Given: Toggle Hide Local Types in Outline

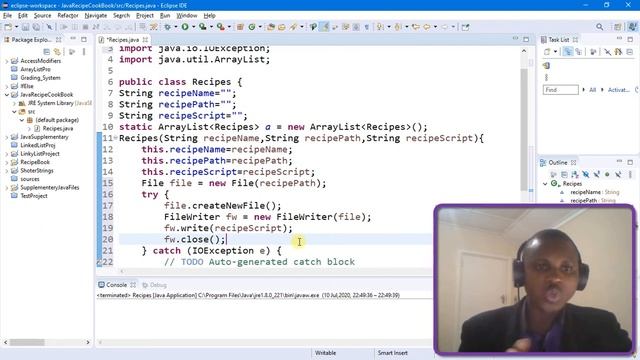Looking at the screenshot, I should pyautogui.click(x=618, y=175).
